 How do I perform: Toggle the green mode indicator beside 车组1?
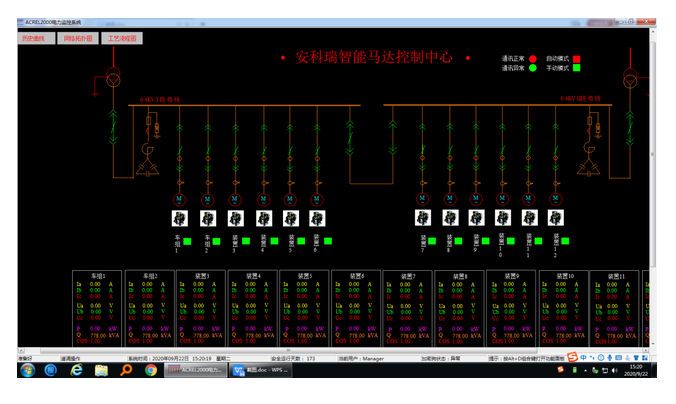187,241
